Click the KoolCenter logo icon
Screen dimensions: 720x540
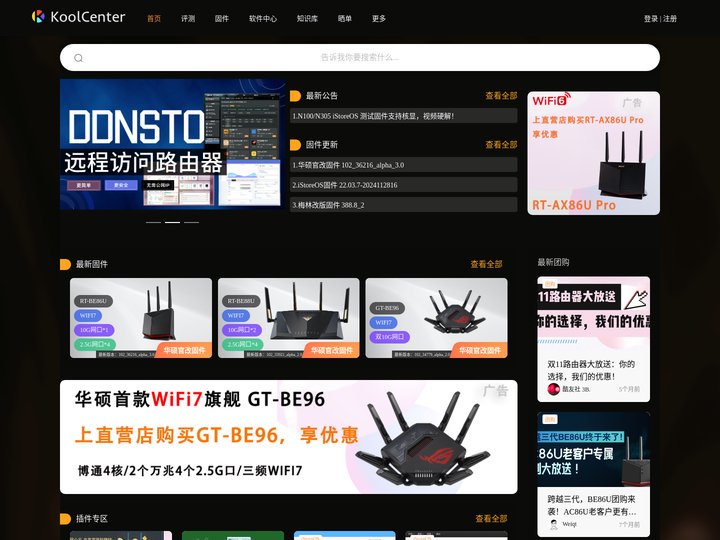38,17
